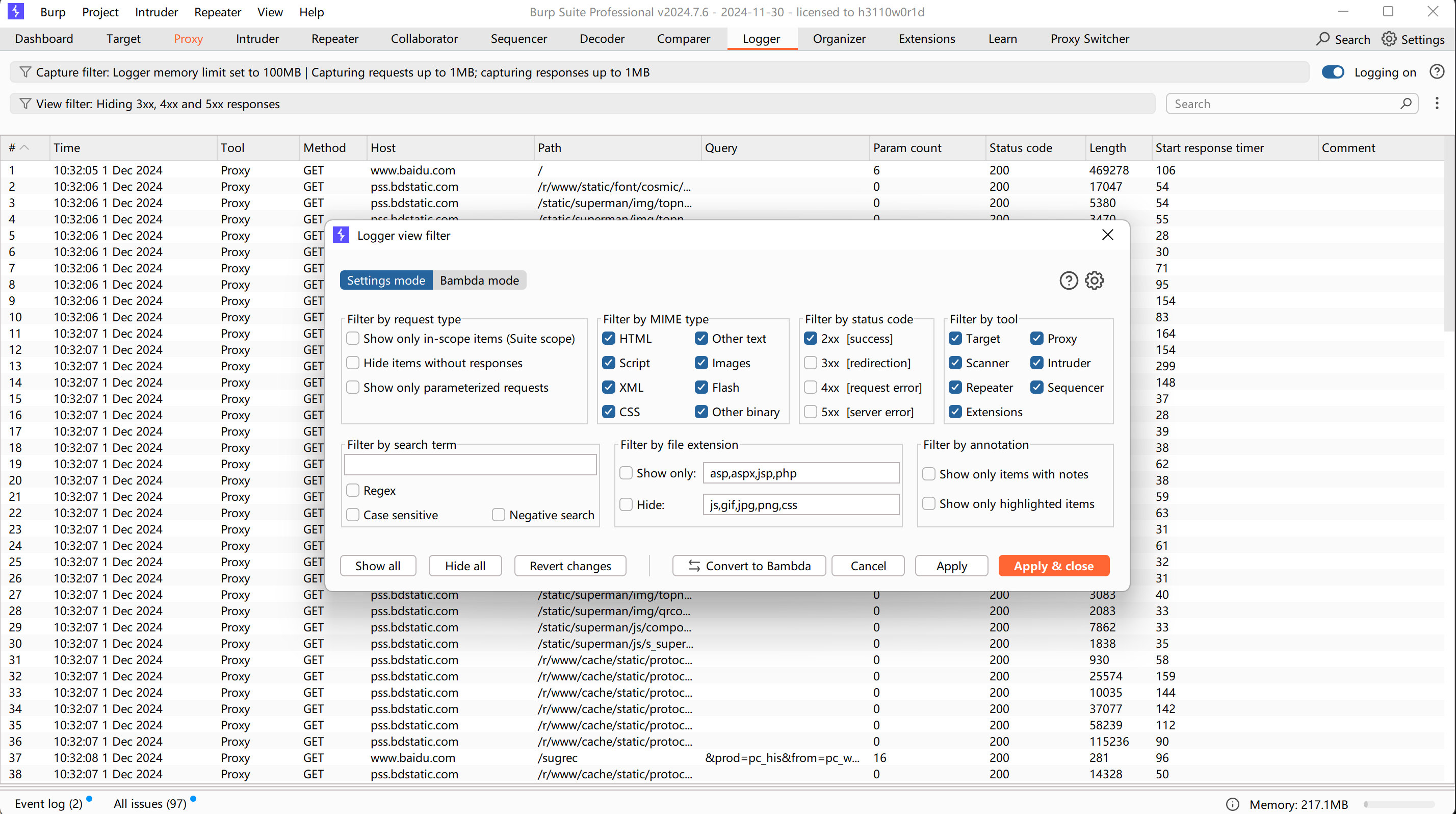Turn off the Logging on switch

point(1332,72)
